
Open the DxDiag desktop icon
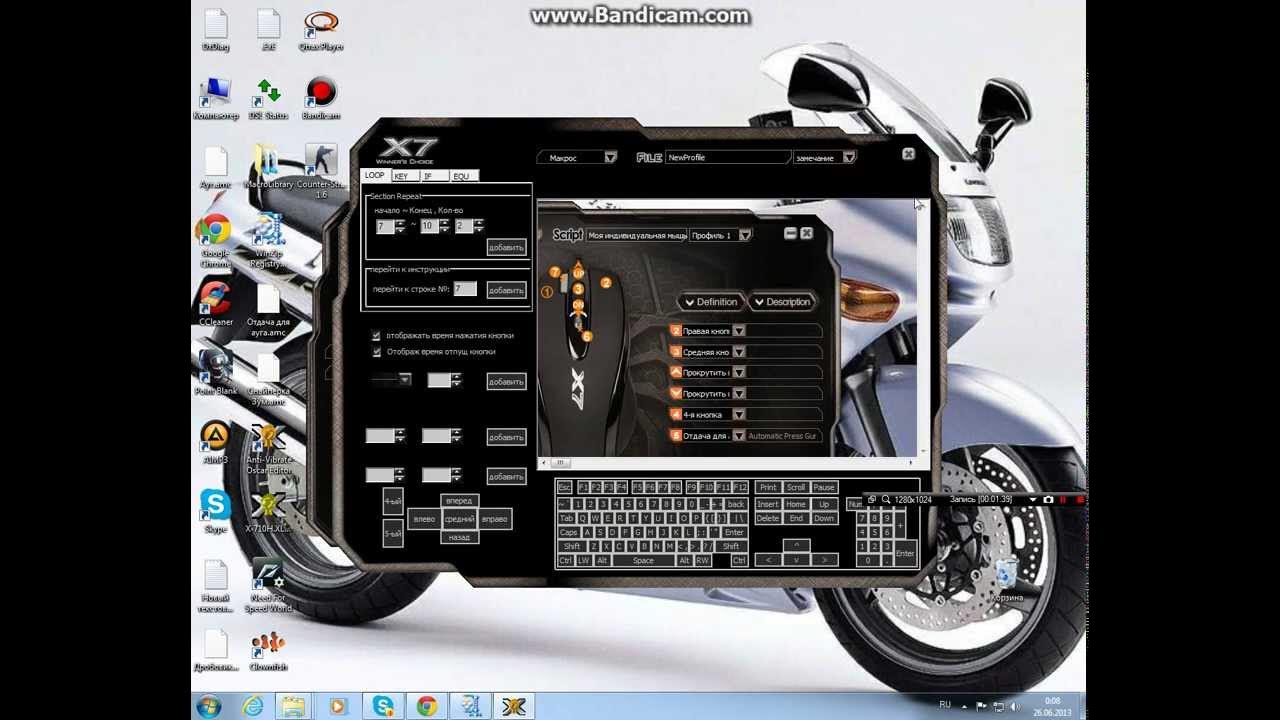click(x=215, y=30)
